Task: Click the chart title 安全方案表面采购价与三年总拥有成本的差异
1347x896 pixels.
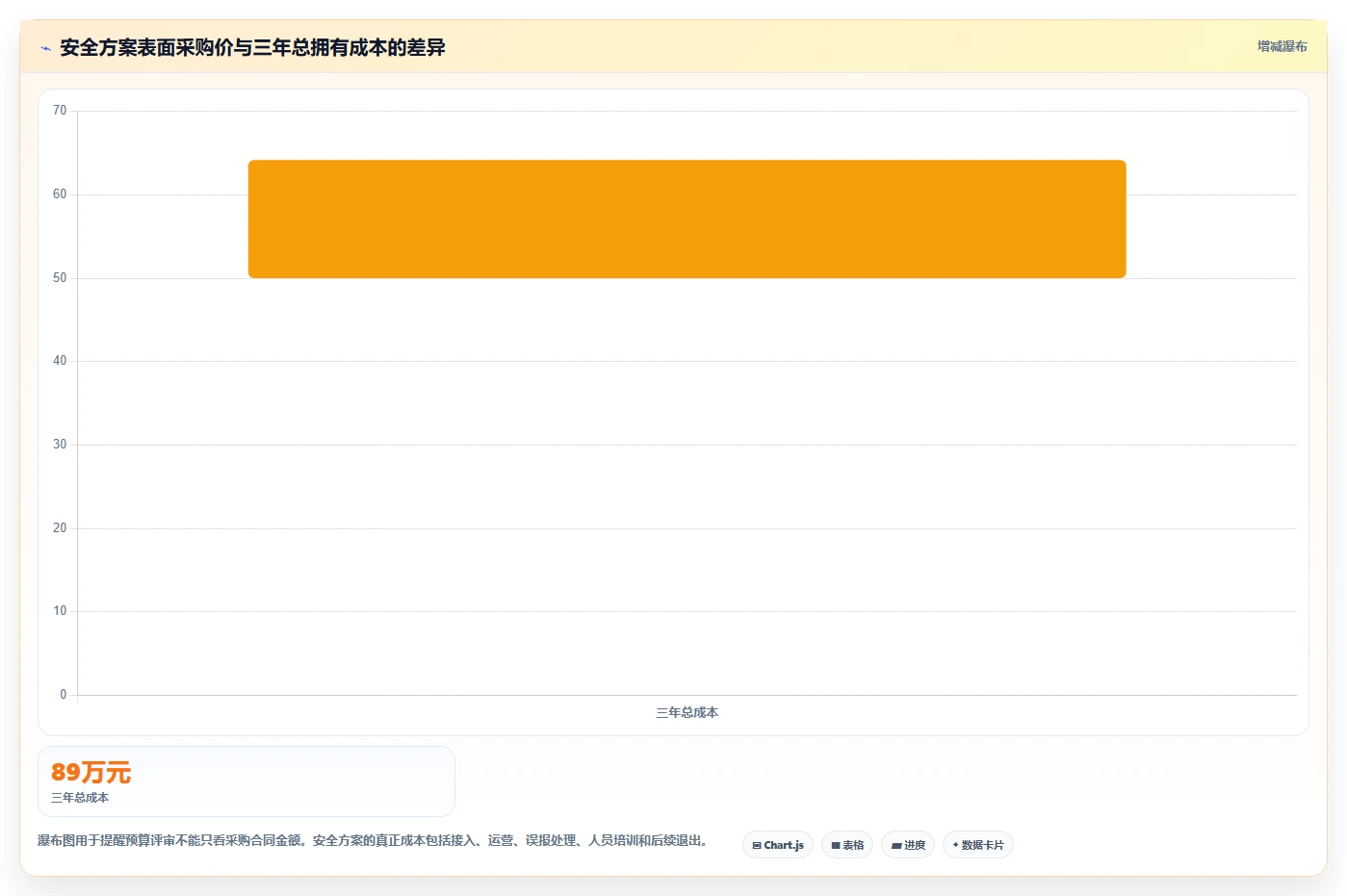Action: point(252,47)
